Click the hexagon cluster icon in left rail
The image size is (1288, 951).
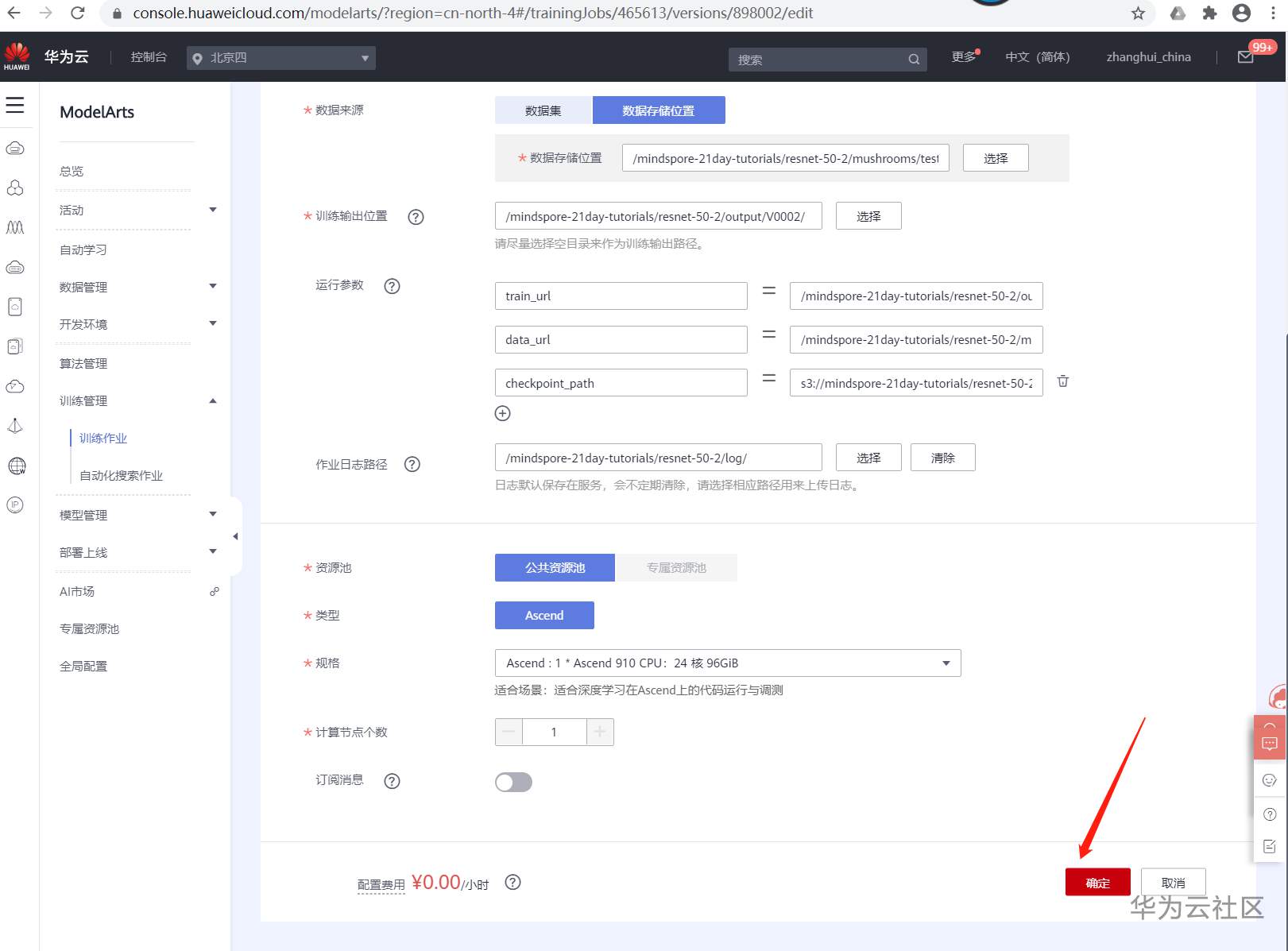click(x=15, y=187)
